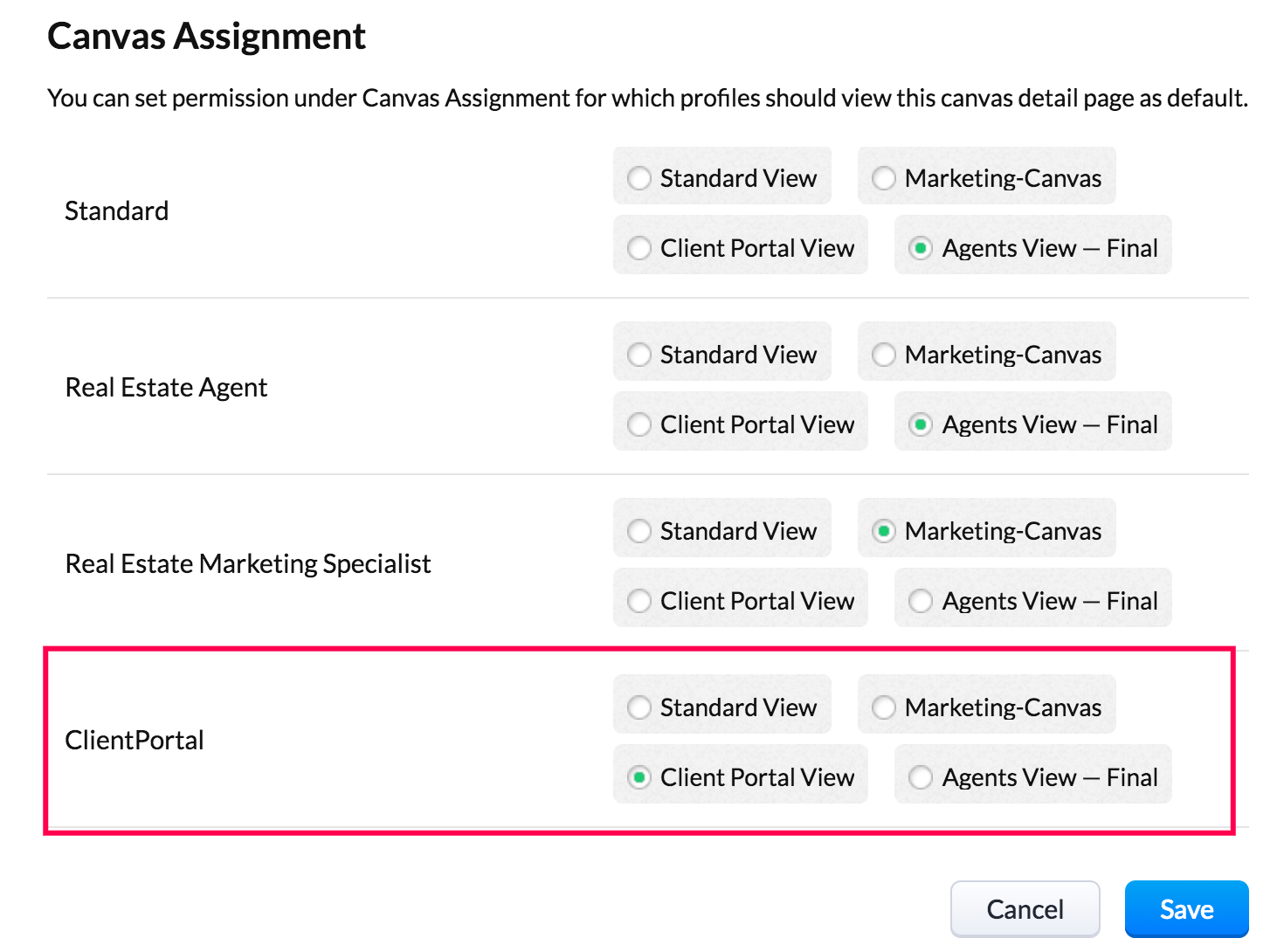Pick Agents View – Final for ClientPortal profile
Viewport: 1284px width, 952px height.
(921, 777)
